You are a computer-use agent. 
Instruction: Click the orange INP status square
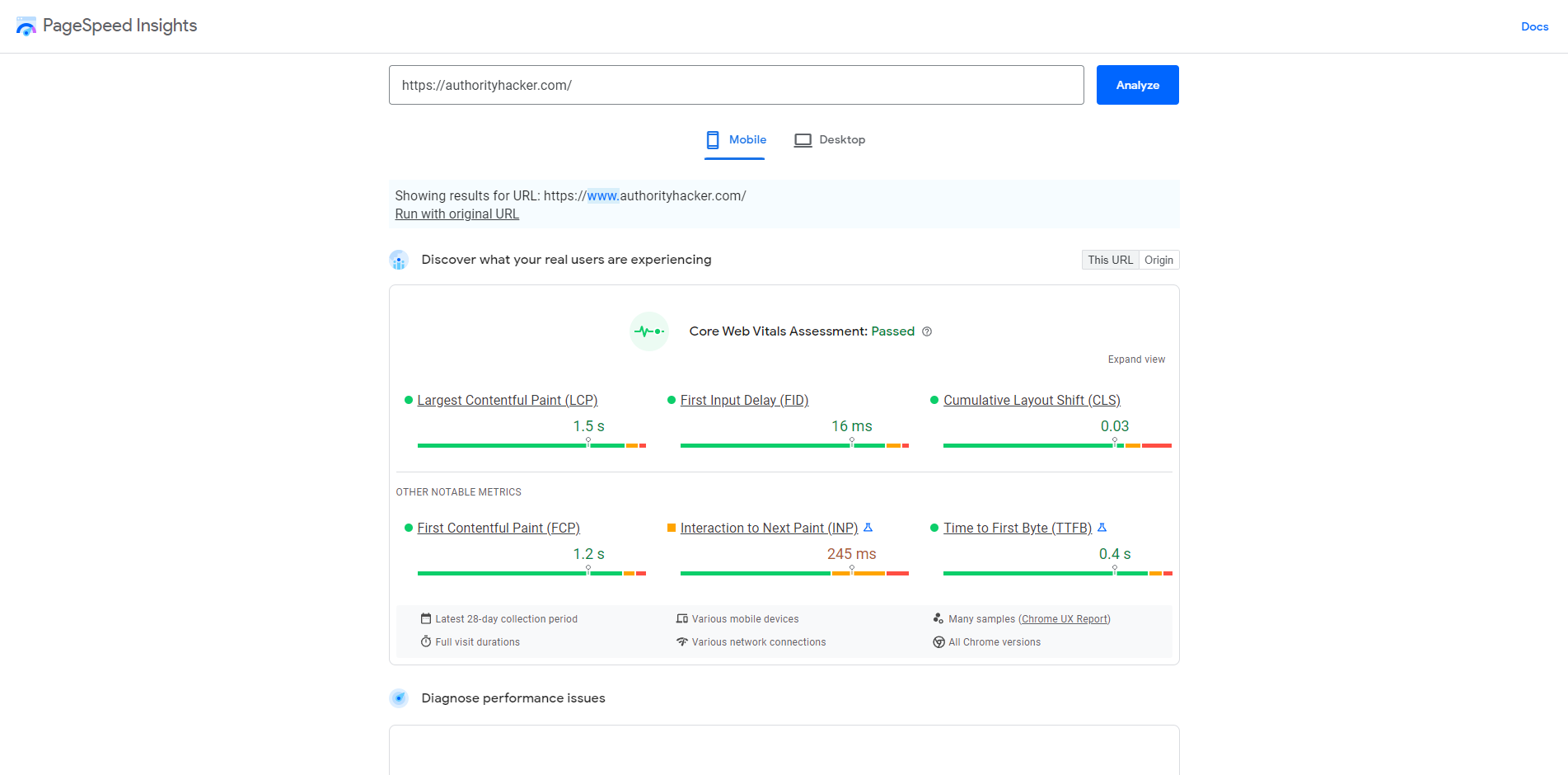(x=672, y=528)
